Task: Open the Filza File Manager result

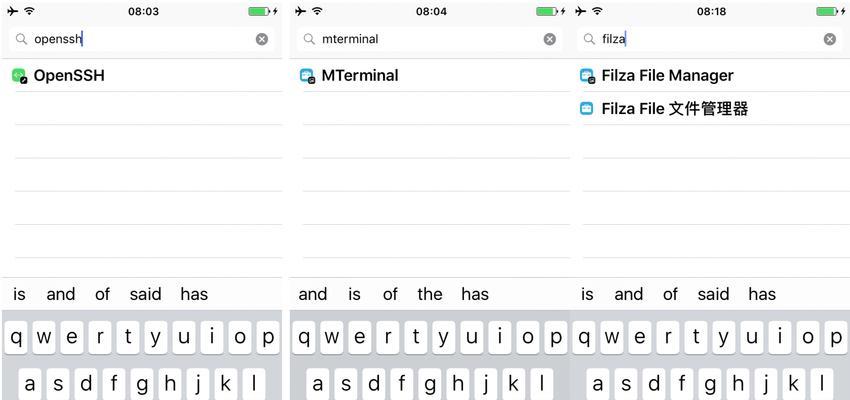Action: point(710,75)
